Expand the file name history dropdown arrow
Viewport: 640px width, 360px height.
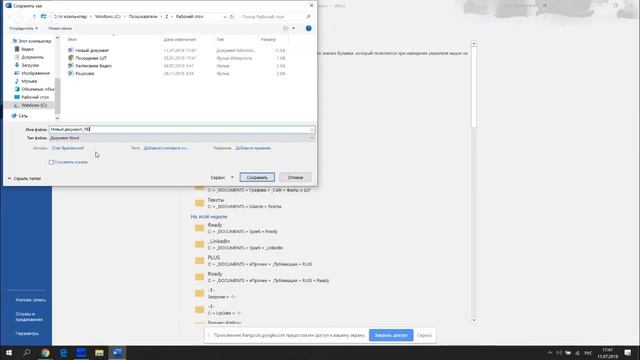pyautogui.click(x=312, y=129)
